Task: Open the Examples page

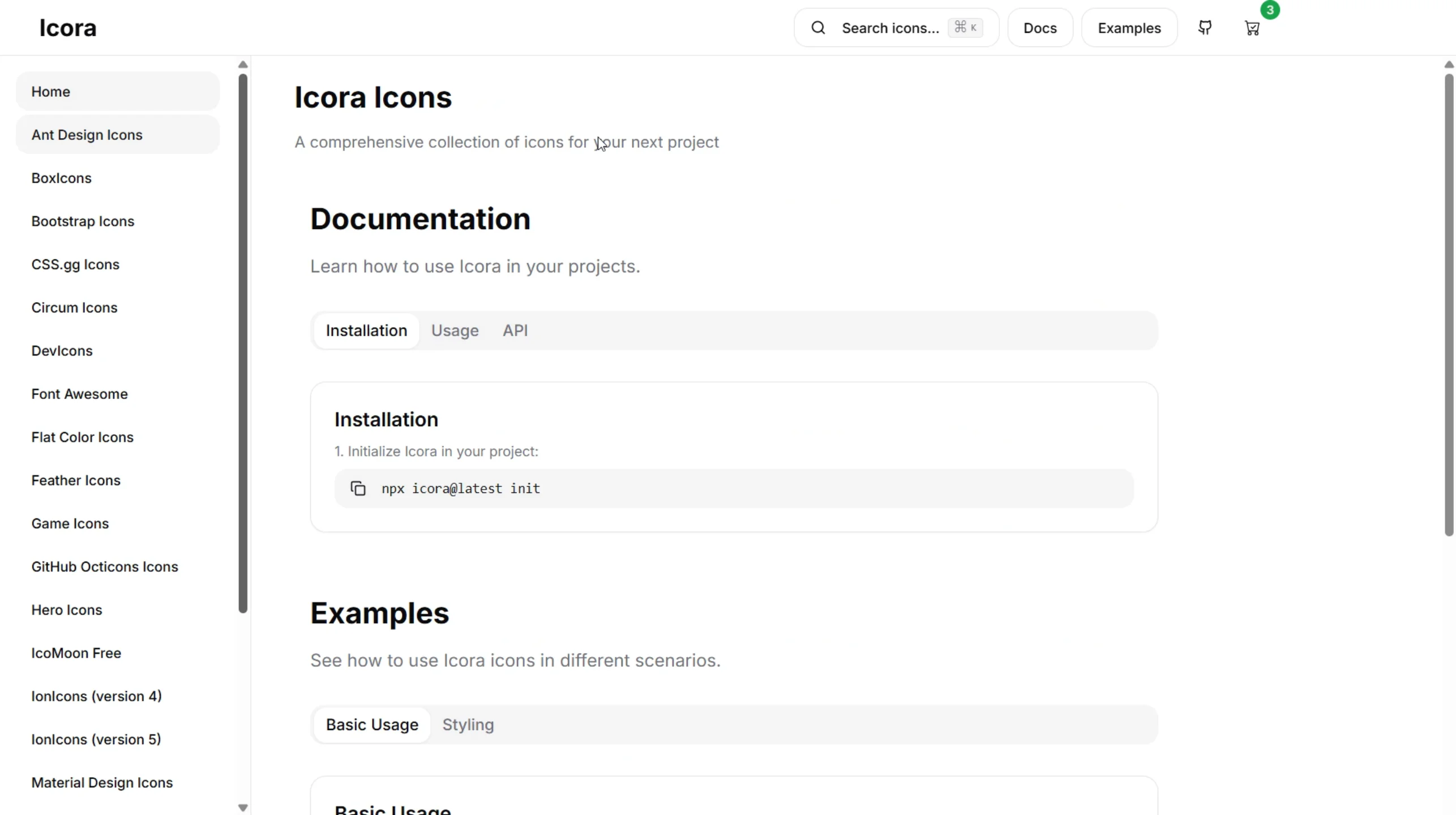Action: tap(1129, 28)
